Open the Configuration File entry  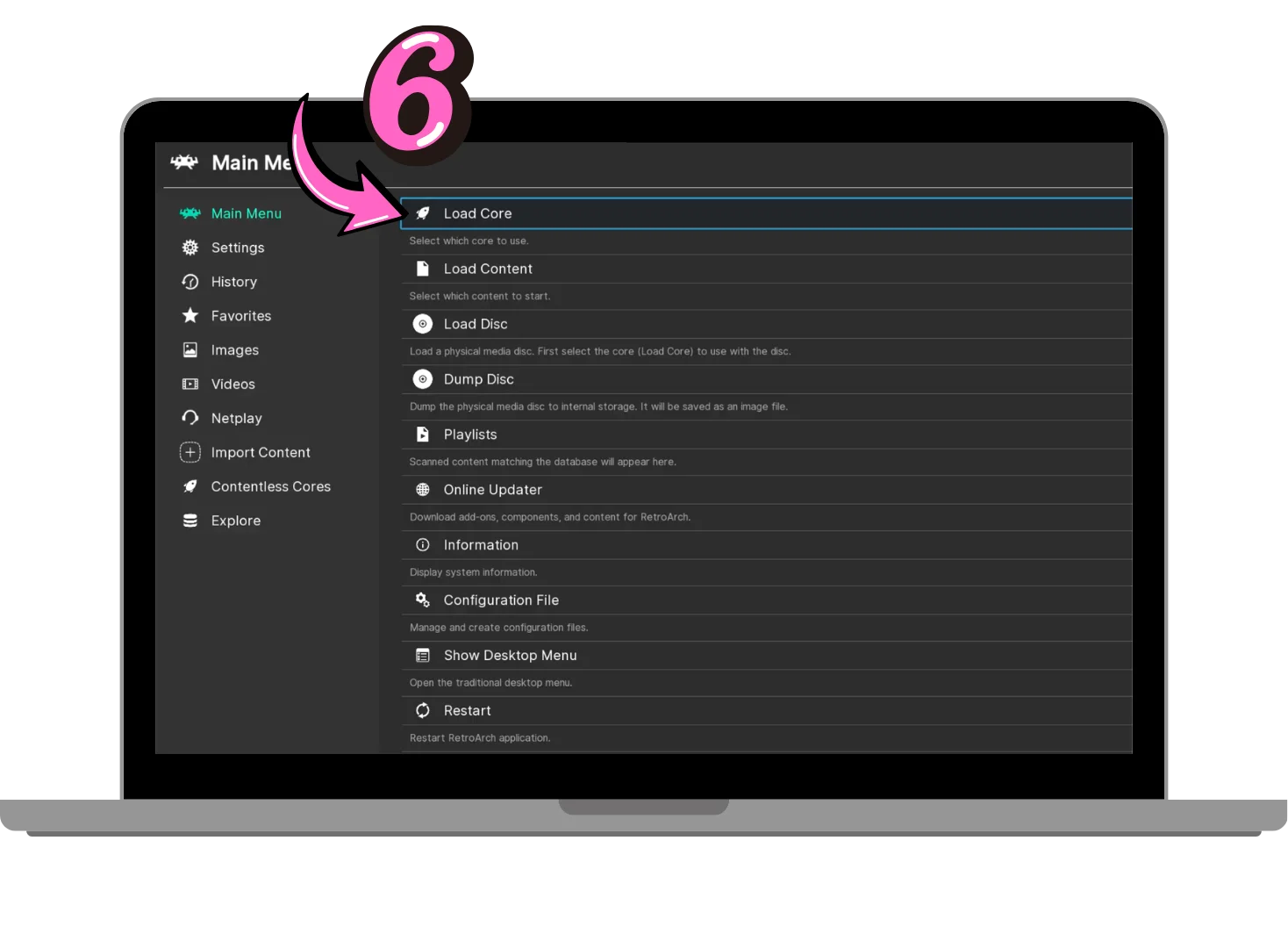click(x=767, y=600)
